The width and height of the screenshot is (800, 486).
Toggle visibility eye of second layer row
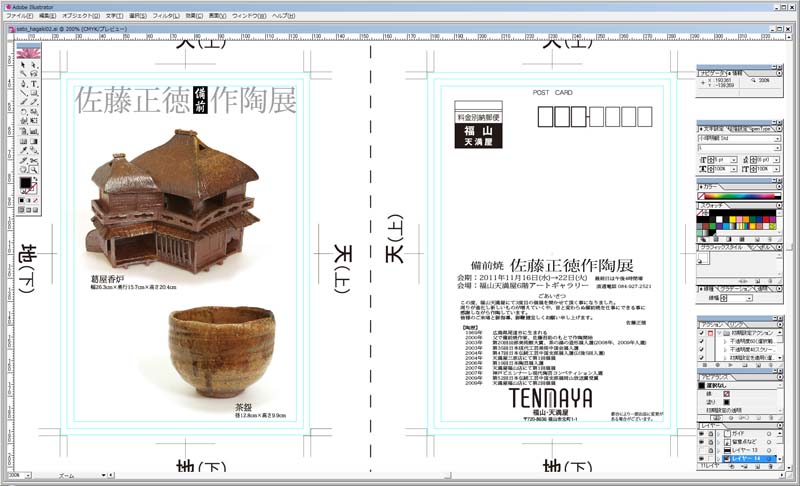(702, 442)
